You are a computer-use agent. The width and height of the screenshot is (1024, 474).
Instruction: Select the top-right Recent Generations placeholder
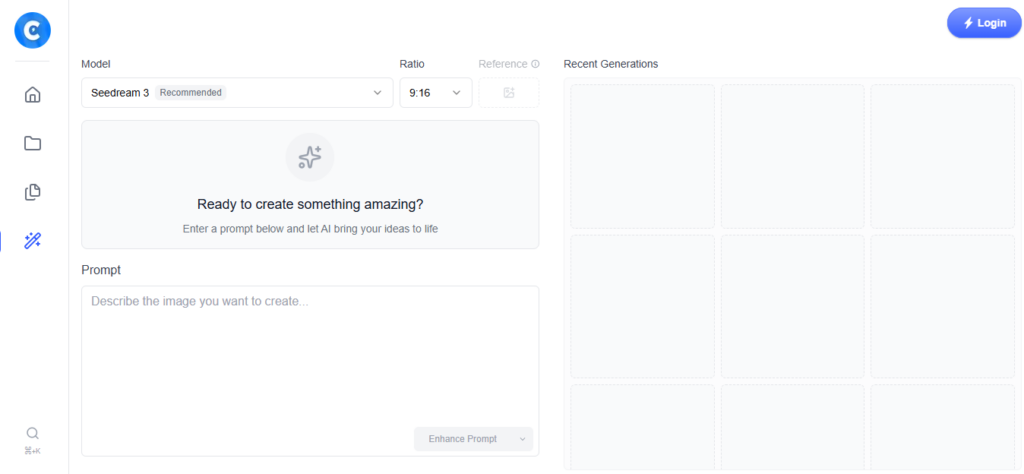pos(942,156)
